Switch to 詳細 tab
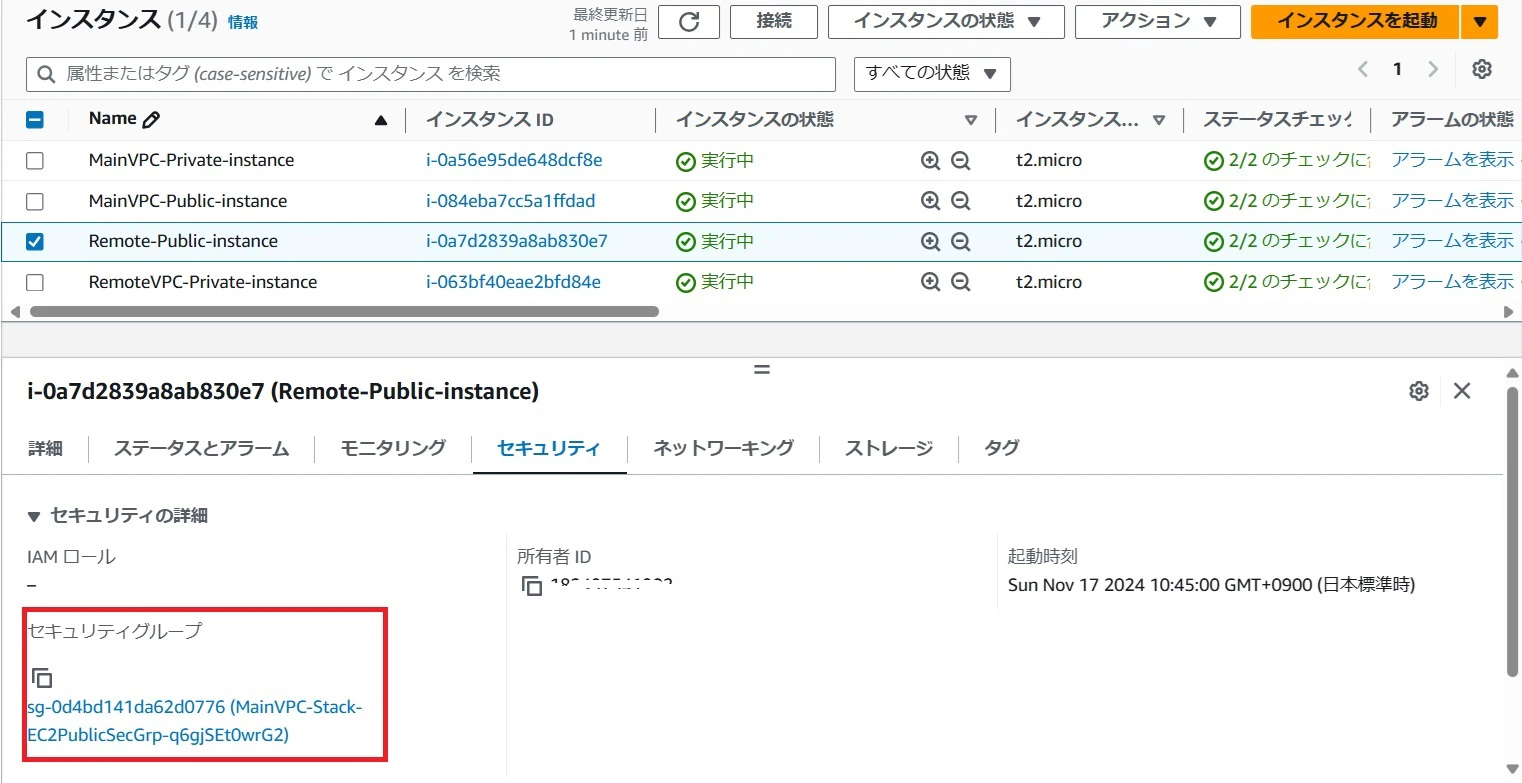The width and height of the screenshot is (1522, 783). coord(45,448)
